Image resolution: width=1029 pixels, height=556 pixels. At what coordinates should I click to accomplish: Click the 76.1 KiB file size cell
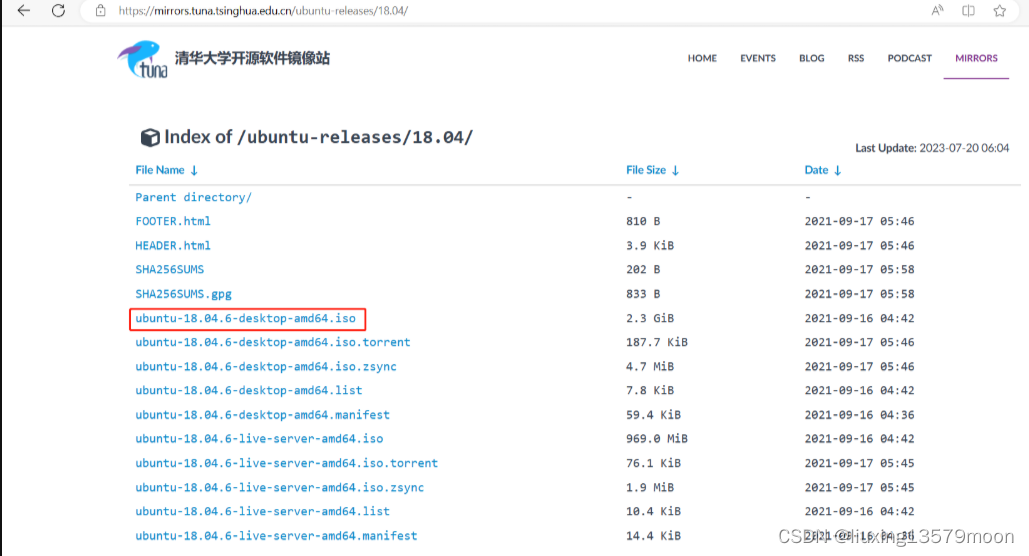point(653,463)
